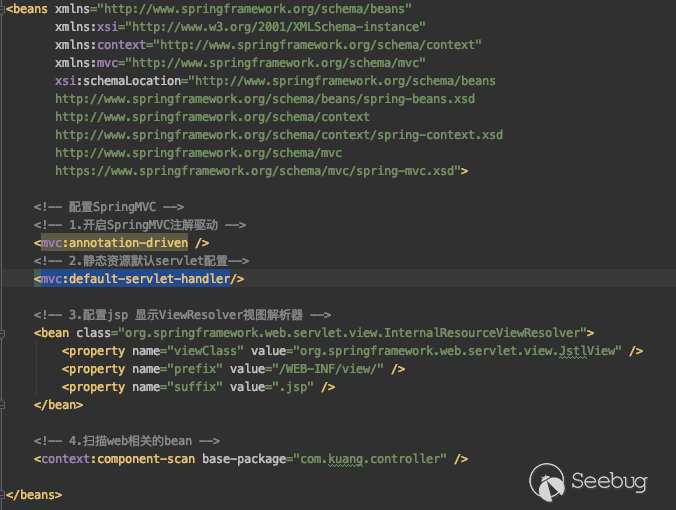Click the "suffix" property name

click(195, 387)
